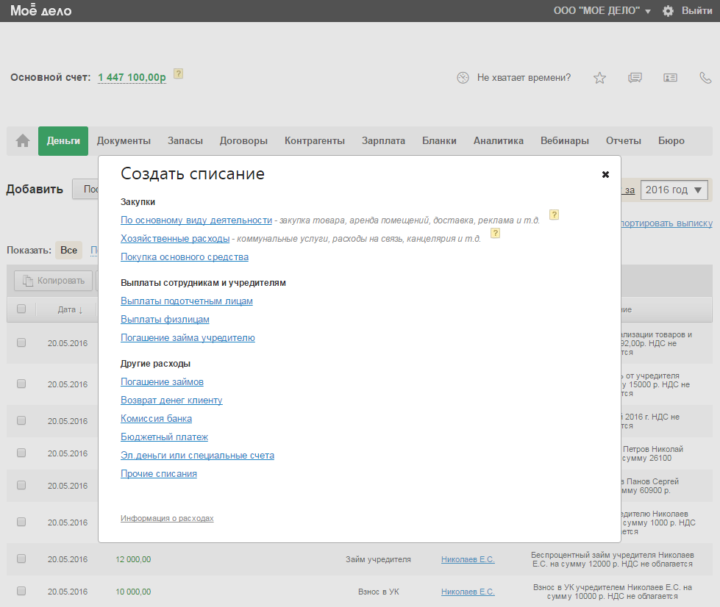This screenshot has height=607, width=720.
Task: Check the row checkbox for 10 000,00 entry
Action: (21, 590)
